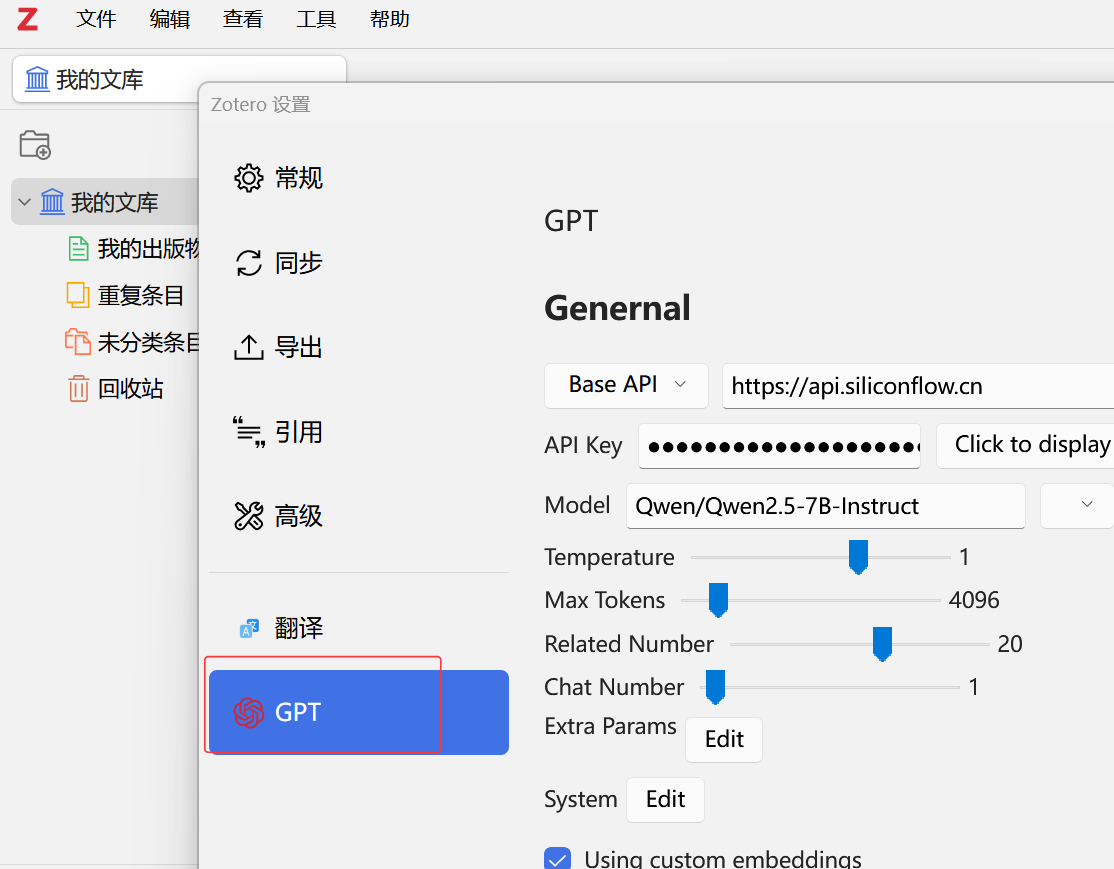Click the gear icon for 常规 settings
1114x869 pixels.
coord(249,178)
